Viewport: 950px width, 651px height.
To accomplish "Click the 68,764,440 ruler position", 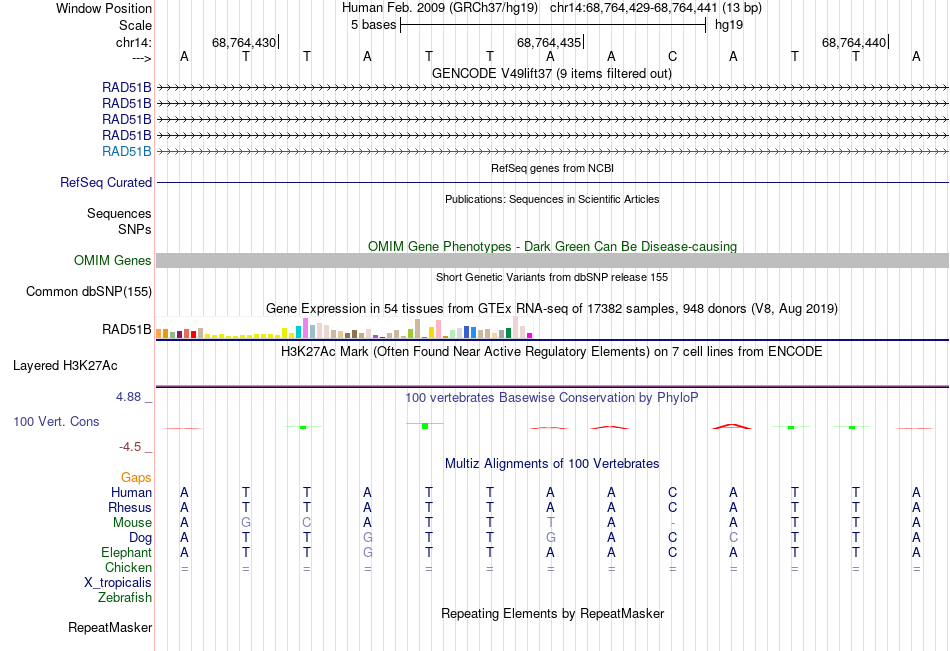I will [x=854, y=42].
